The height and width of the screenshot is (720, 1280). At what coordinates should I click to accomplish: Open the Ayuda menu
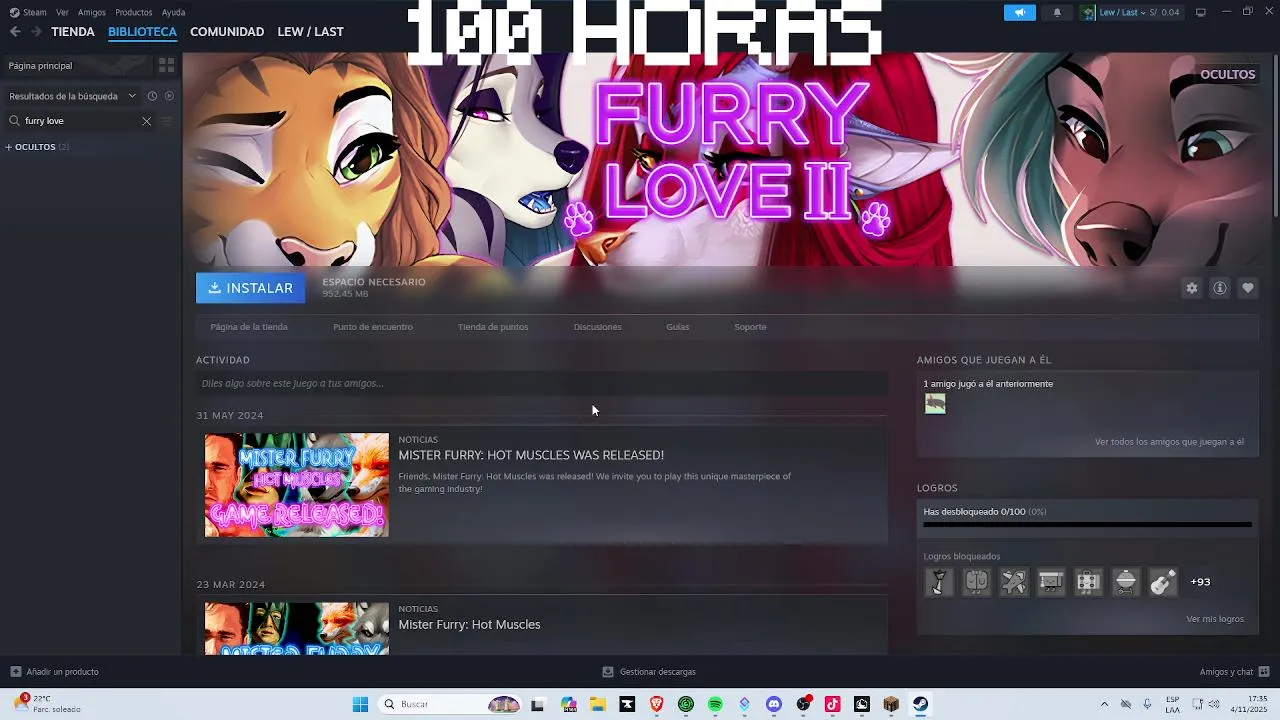click(x=173, y=12)
